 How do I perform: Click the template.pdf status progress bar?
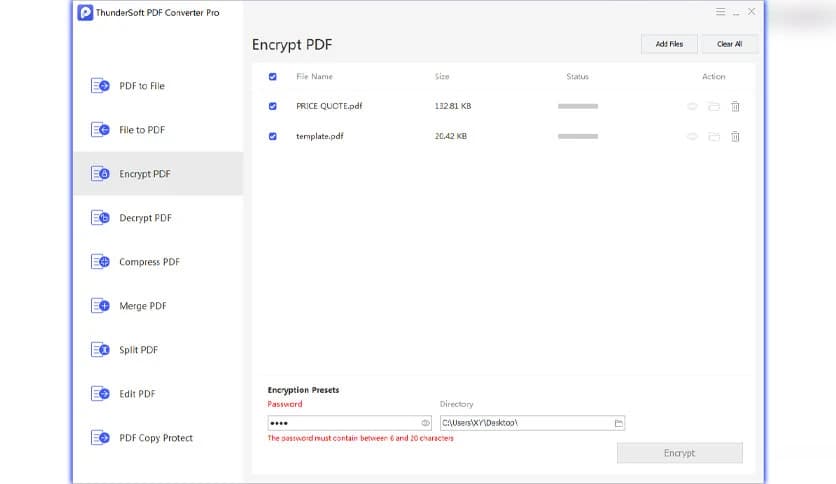(577, 136)
